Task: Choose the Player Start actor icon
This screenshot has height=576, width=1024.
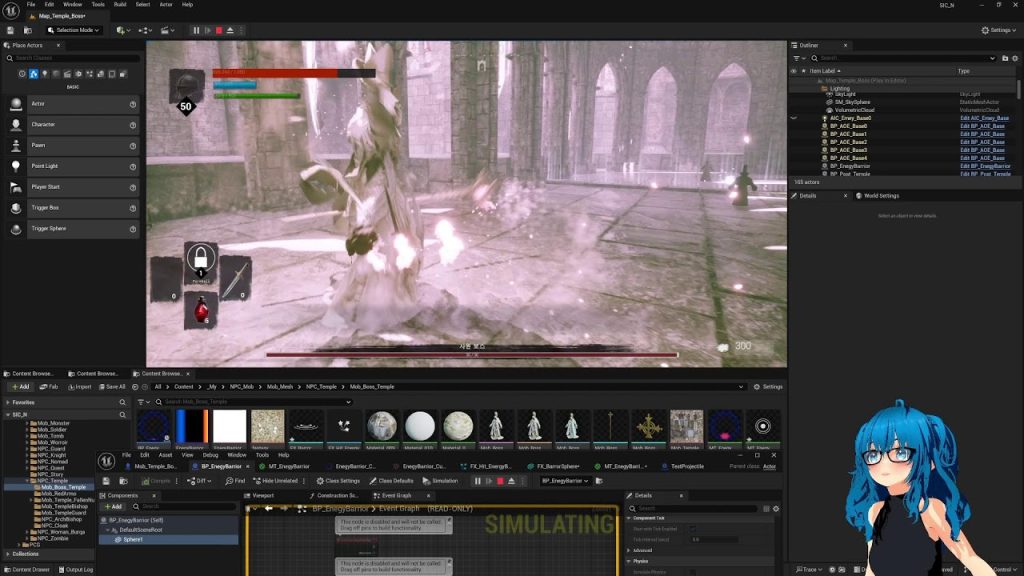Action: coord(16,187)
